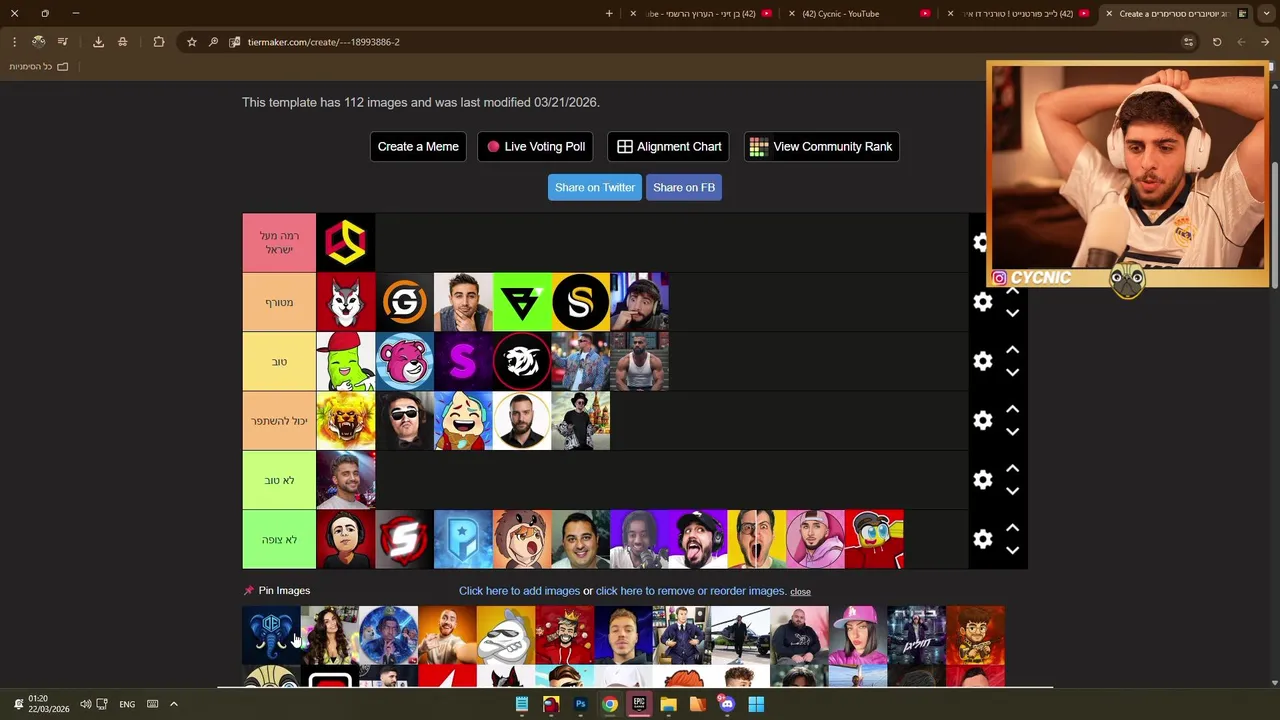Move the לא טוב row down
The width and height of the screenshot is (1280, 720).
pos(1012,491)
